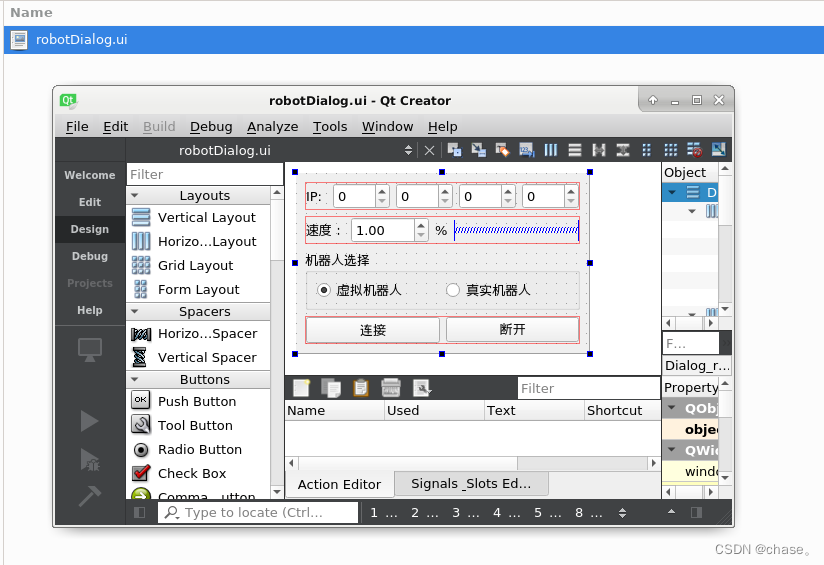Open the Window menu
This screenshot has height=565, width=824.
[x=387, y=127]
